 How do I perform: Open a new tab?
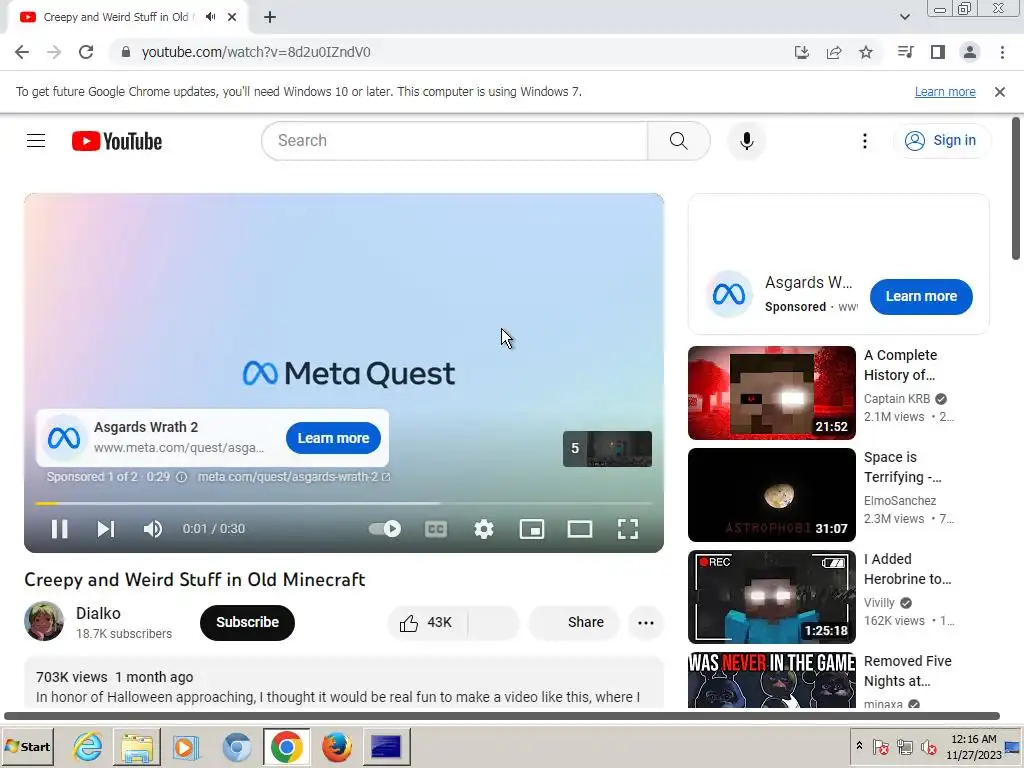pyautogui.click(x=270, y=17)
